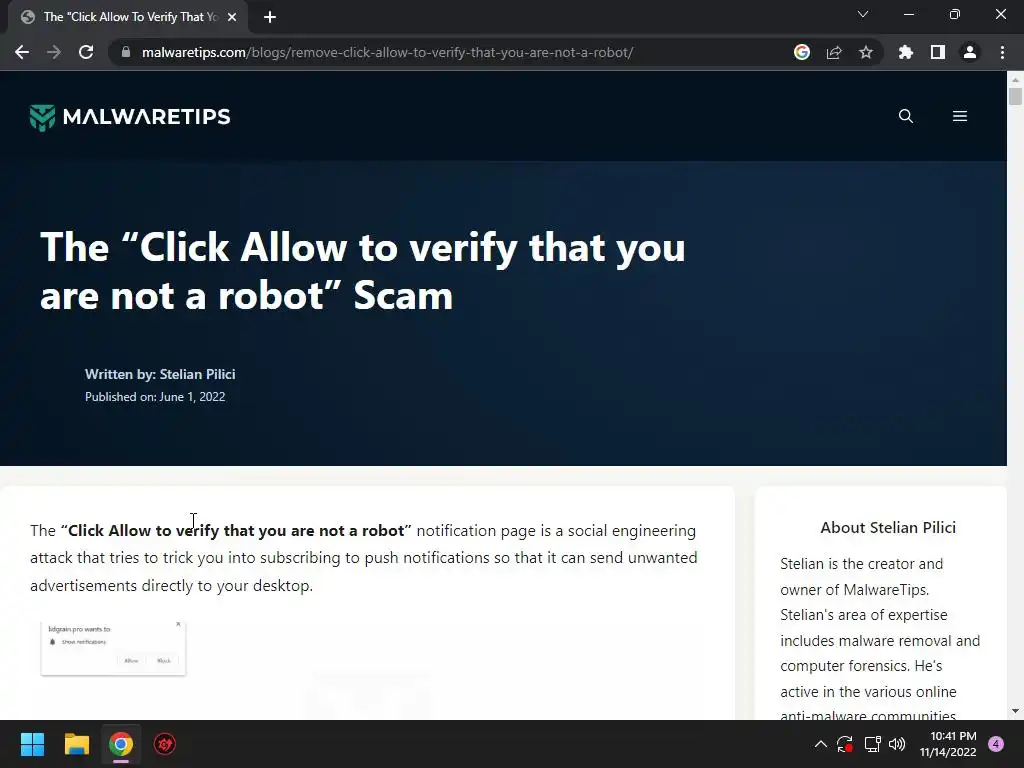Go back to the previous page
The height and width of the screenshot is (768, 1024).
pos(22,52)
